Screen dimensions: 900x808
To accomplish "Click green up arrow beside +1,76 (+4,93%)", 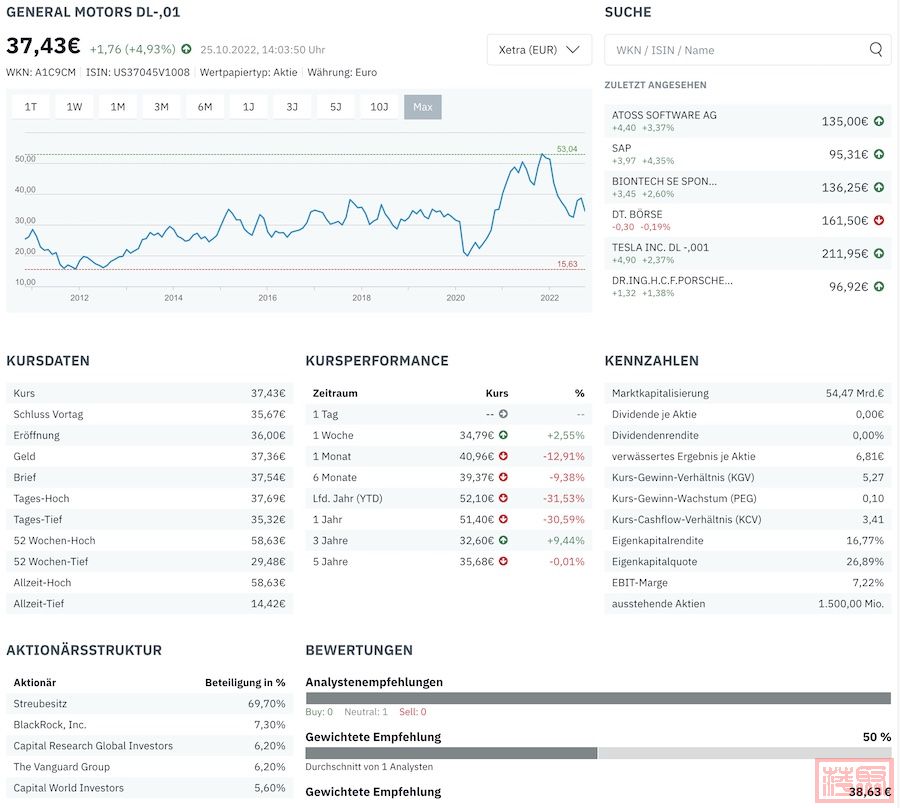I will (187, 49).
